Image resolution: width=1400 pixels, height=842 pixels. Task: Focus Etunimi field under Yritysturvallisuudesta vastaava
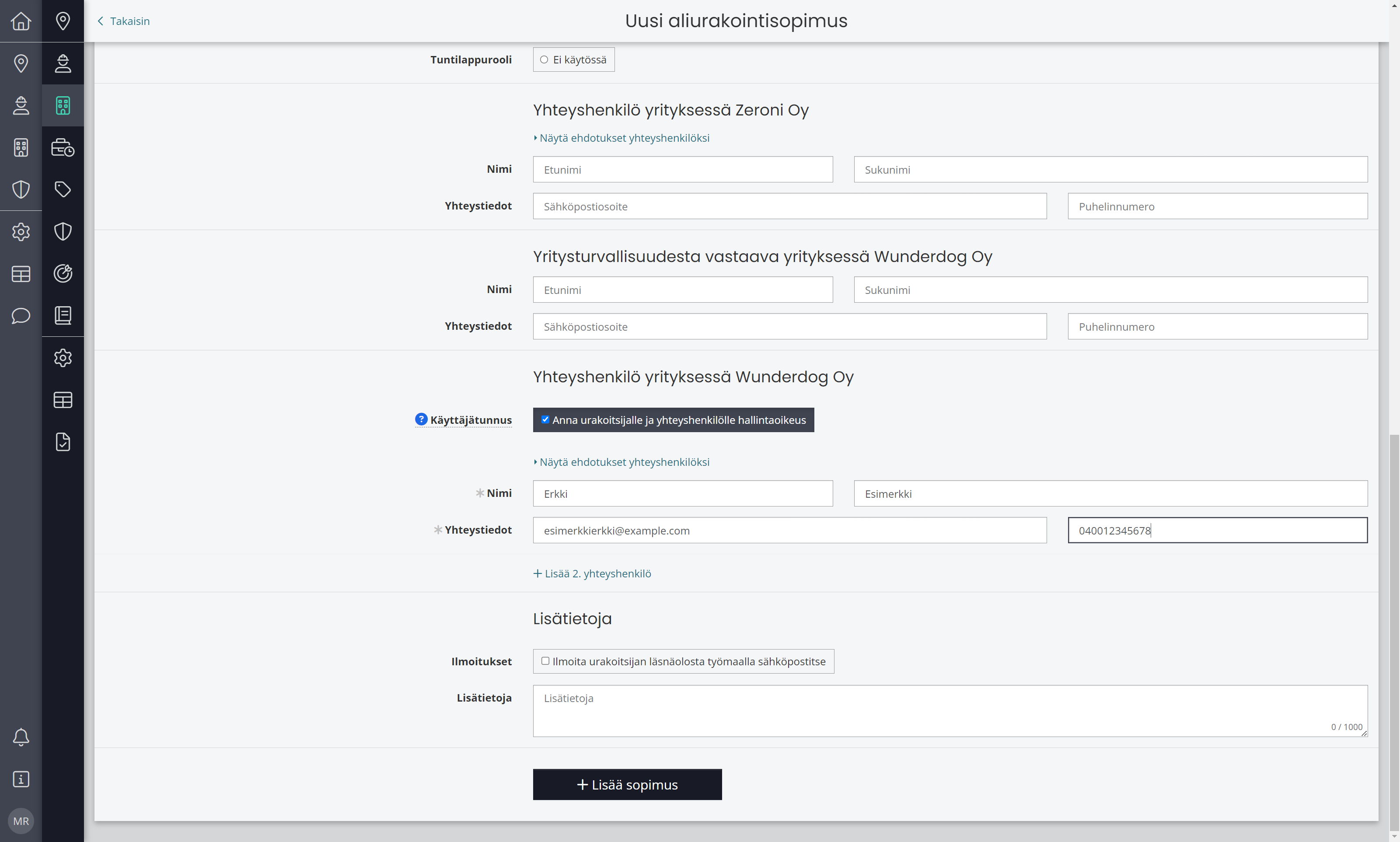(683, 290)
